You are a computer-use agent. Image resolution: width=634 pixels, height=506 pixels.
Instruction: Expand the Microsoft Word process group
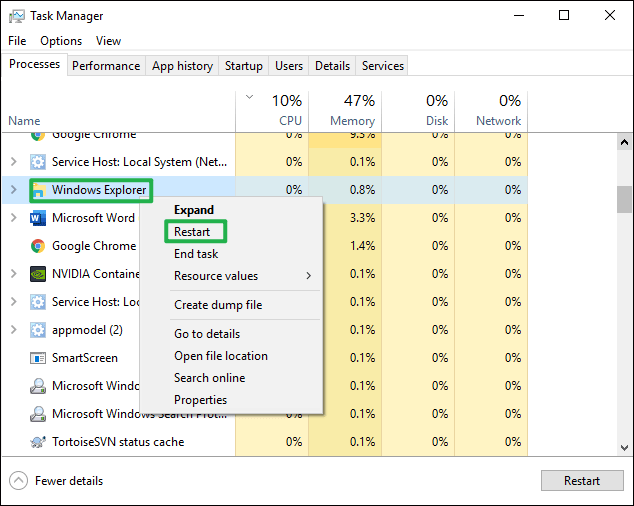point(14,218)
